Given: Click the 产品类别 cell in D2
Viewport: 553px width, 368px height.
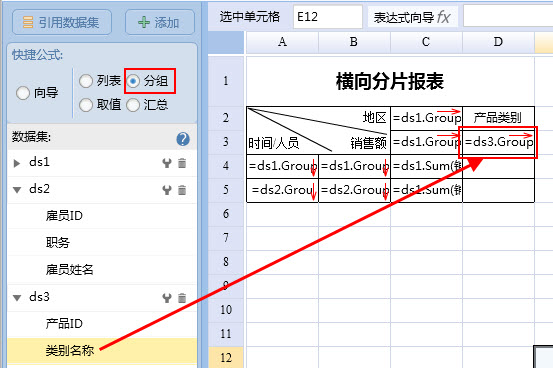Looking at the screenshot, I should (x=498, y=118).
